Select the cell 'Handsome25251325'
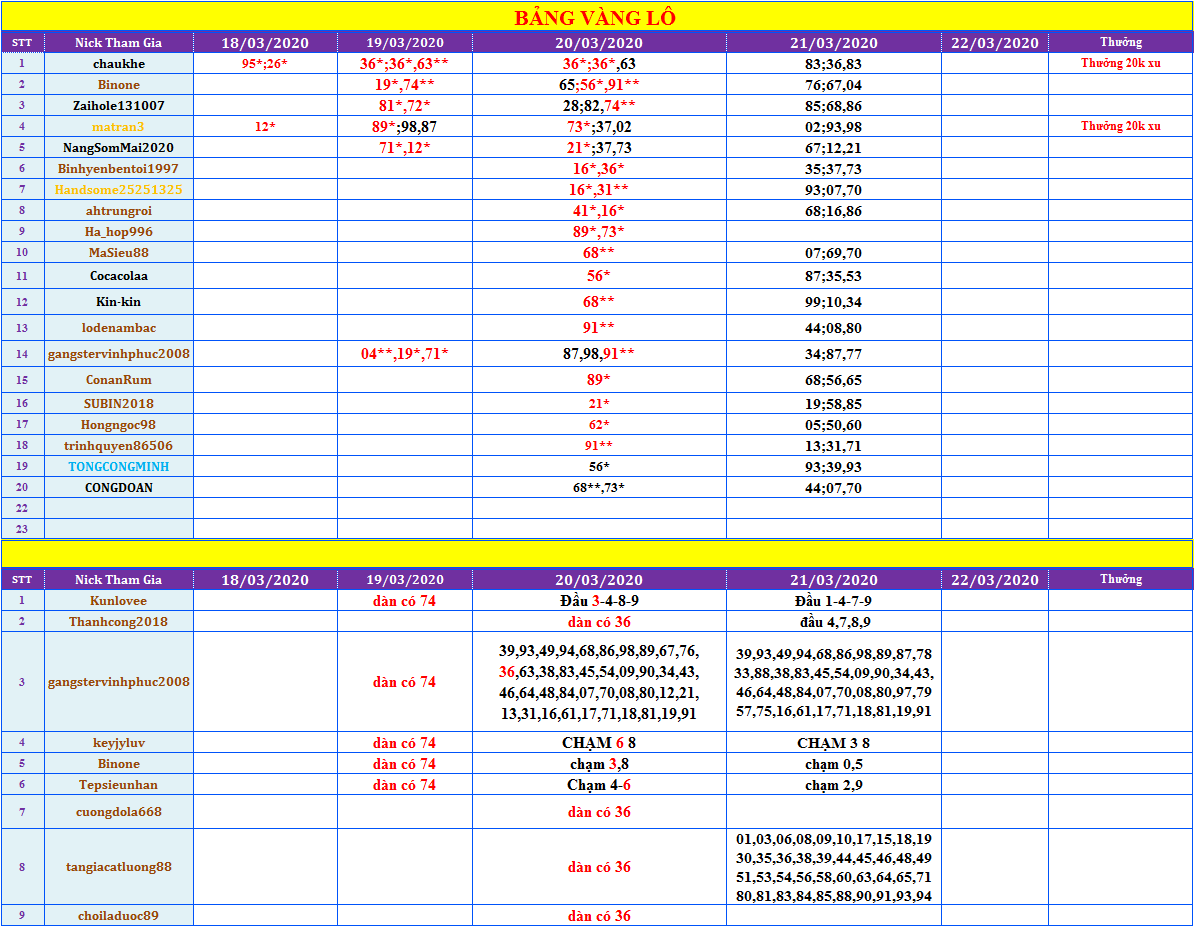 [x=119, y=190]
